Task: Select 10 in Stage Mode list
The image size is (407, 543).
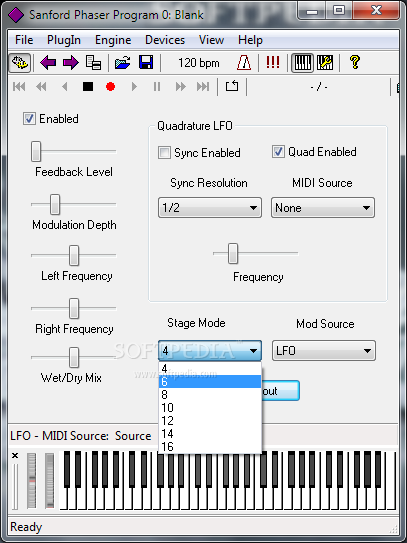Action: 210,408
